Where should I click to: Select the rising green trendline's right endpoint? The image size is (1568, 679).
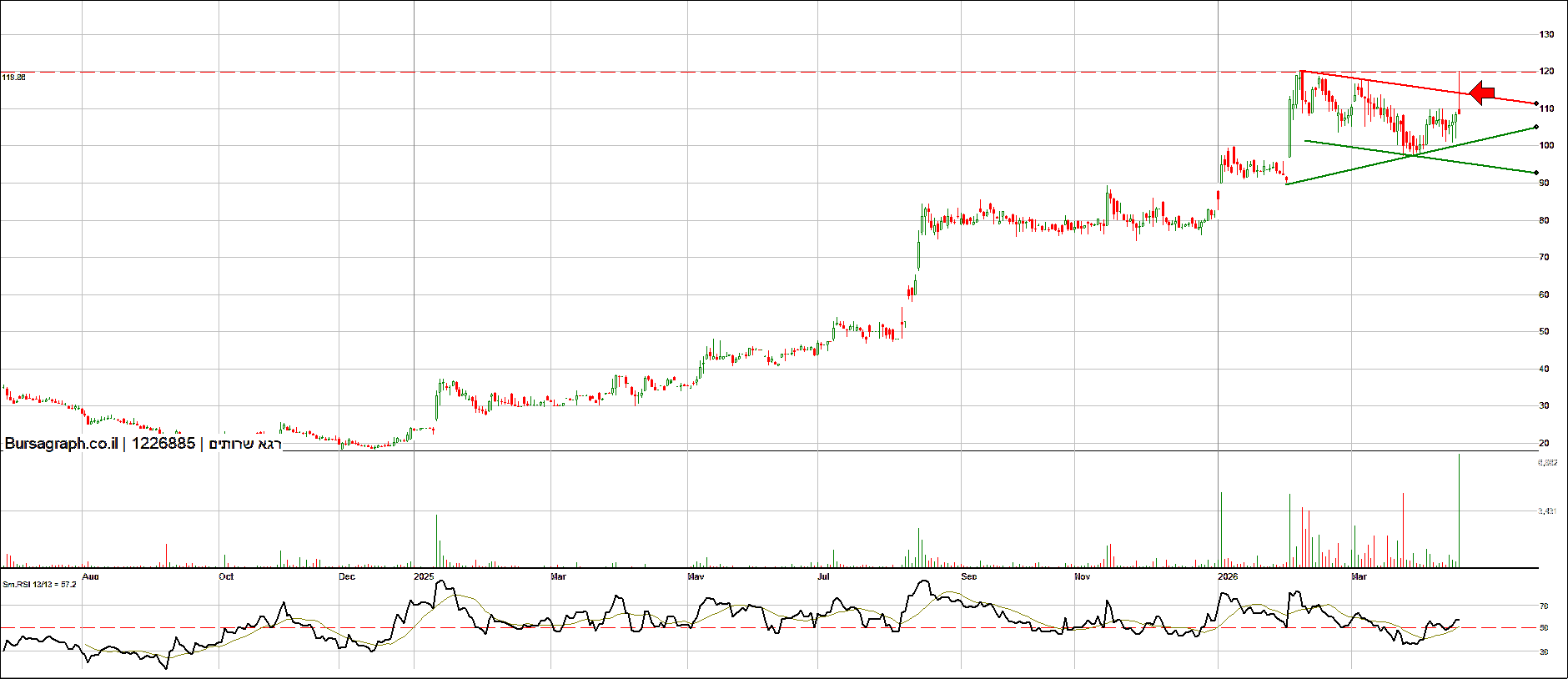click(x=1535, y=128)
